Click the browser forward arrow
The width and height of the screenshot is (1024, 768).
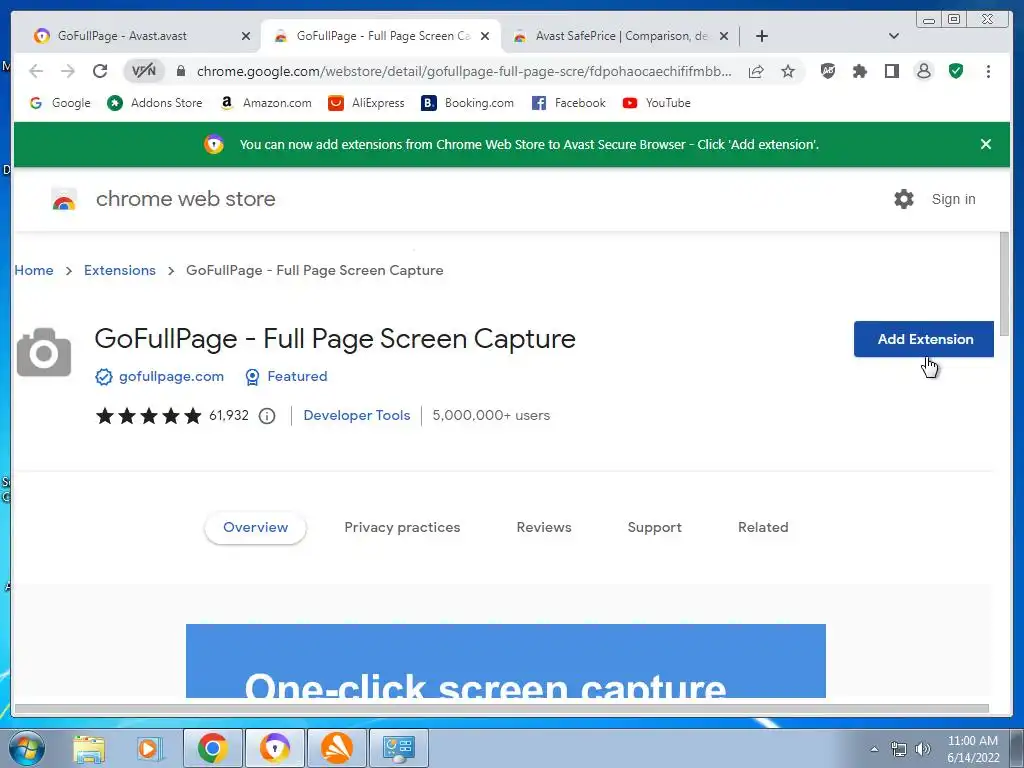click(x=67, y=71)
